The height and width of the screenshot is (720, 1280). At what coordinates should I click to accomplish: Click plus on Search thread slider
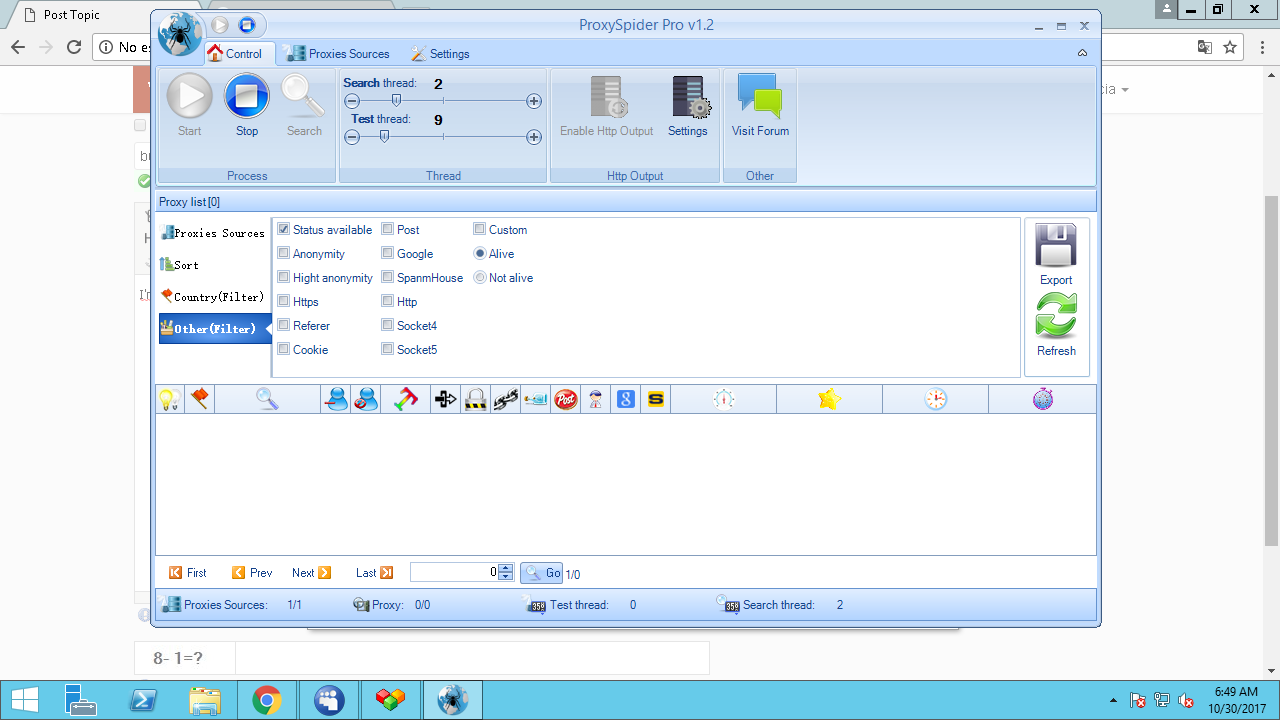(534, 101)
